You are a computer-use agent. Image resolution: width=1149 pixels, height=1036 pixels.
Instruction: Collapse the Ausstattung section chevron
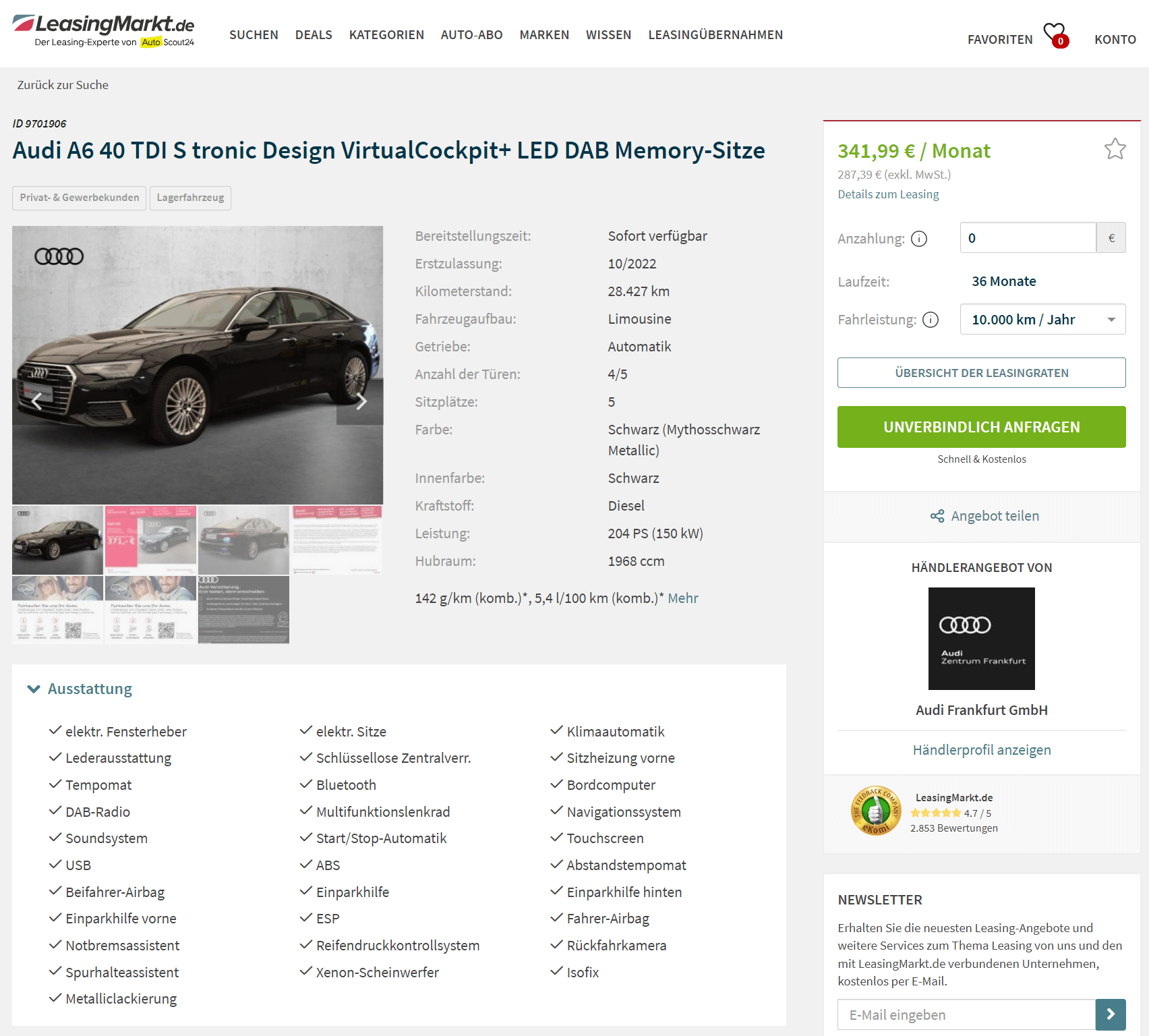pos(34,689)
